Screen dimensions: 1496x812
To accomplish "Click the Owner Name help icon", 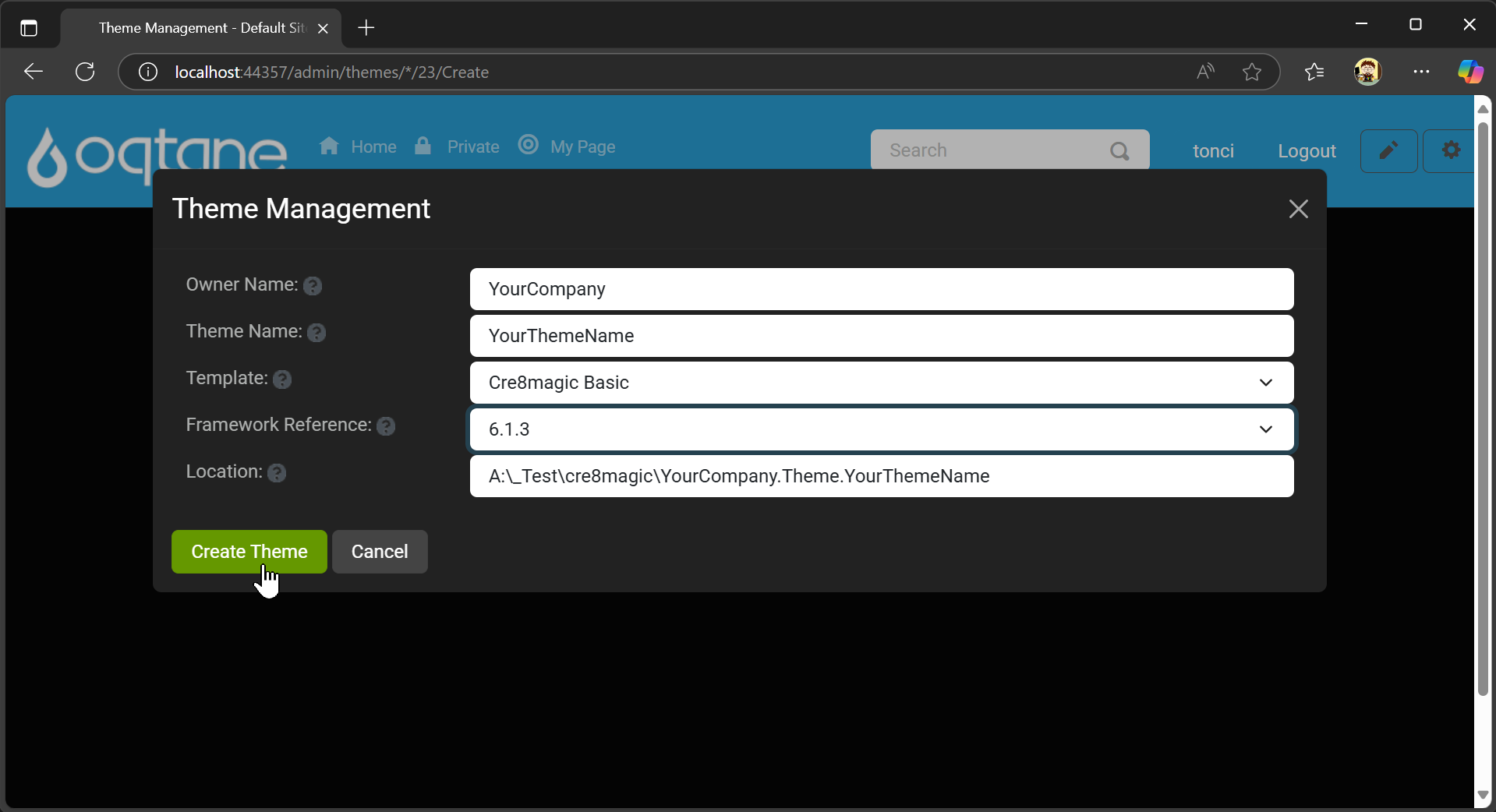I will (313, 286).
